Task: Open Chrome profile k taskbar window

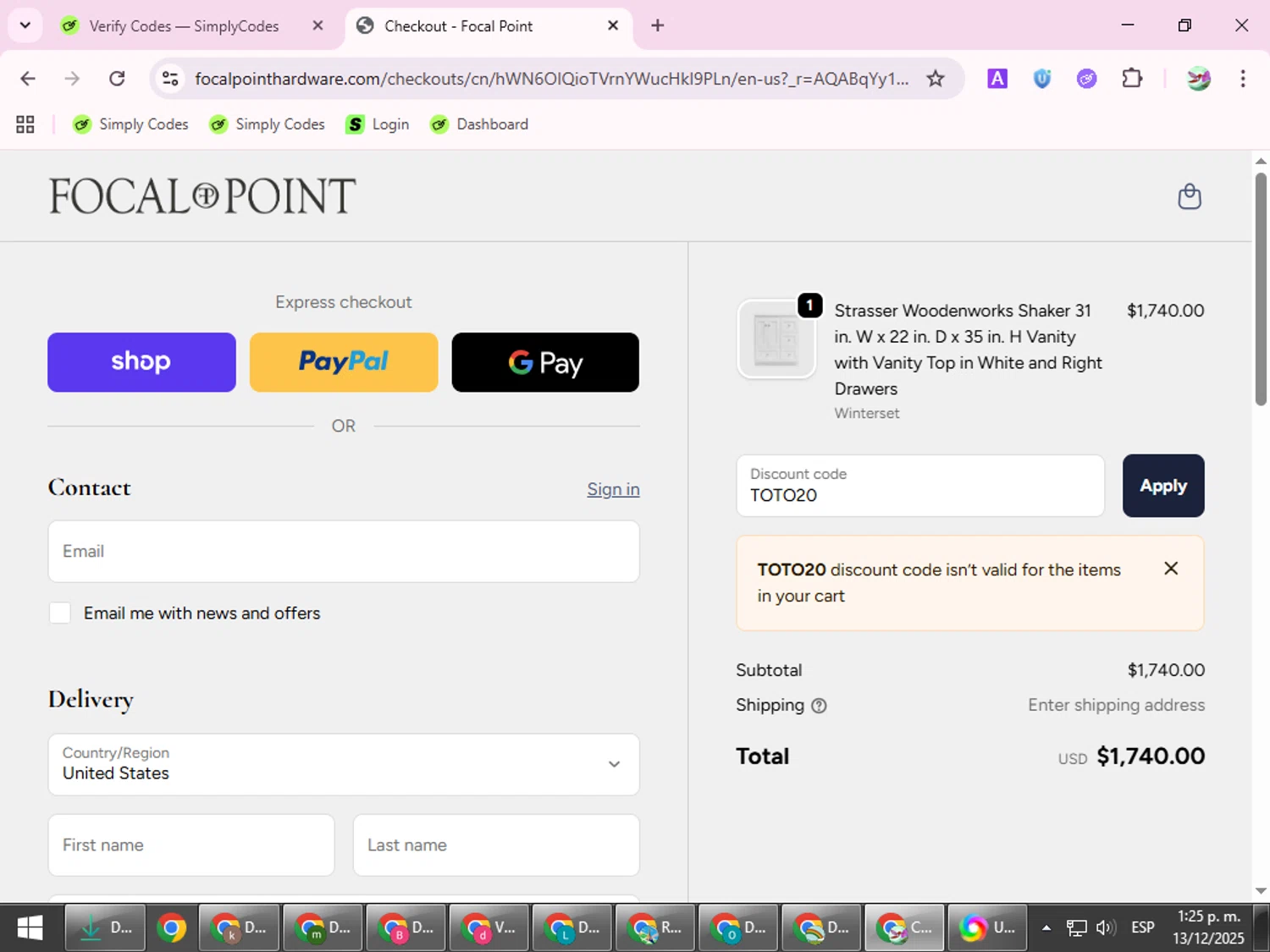Action: (x=240, y=927)
